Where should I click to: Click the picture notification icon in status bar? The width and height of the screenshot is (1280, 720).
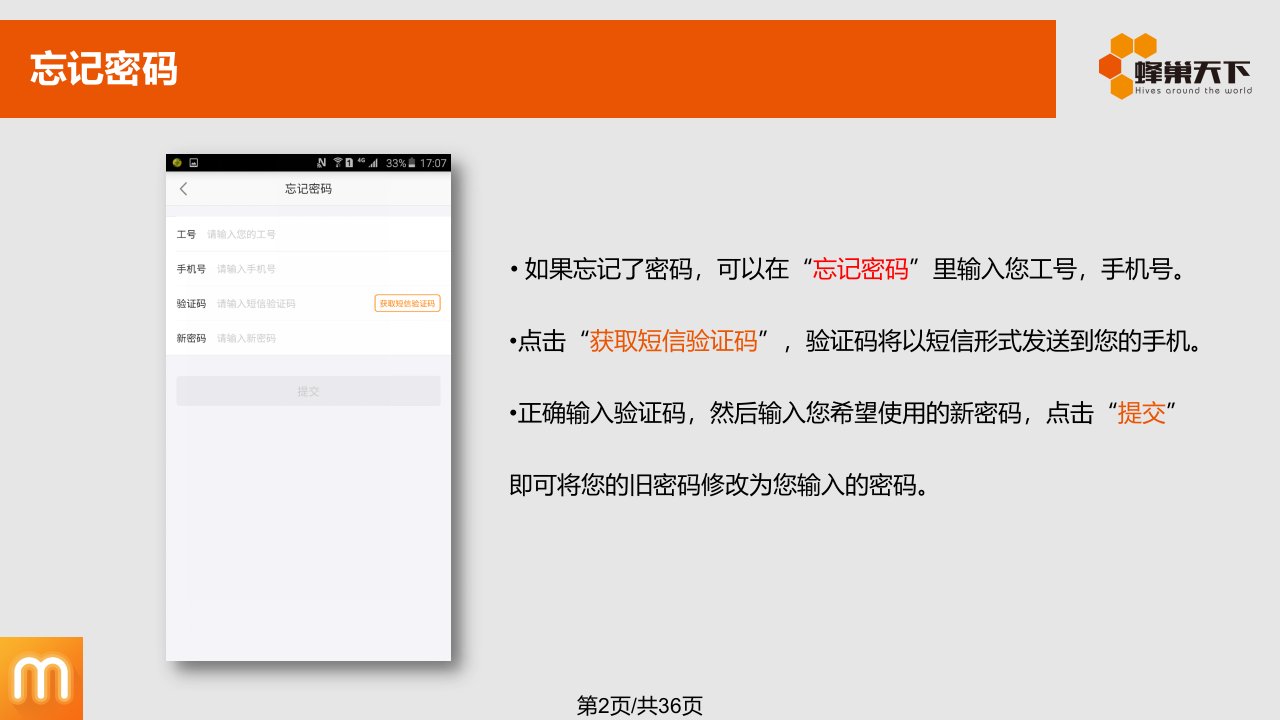click(x=194, y=163)
